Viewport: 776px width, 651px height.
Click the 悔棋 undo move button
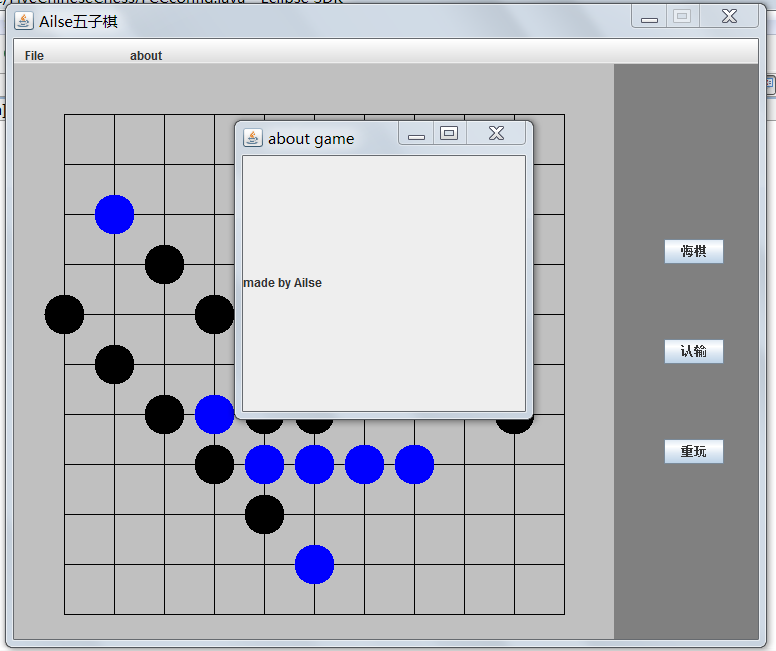pyautogui.click(x=693, y=251)
